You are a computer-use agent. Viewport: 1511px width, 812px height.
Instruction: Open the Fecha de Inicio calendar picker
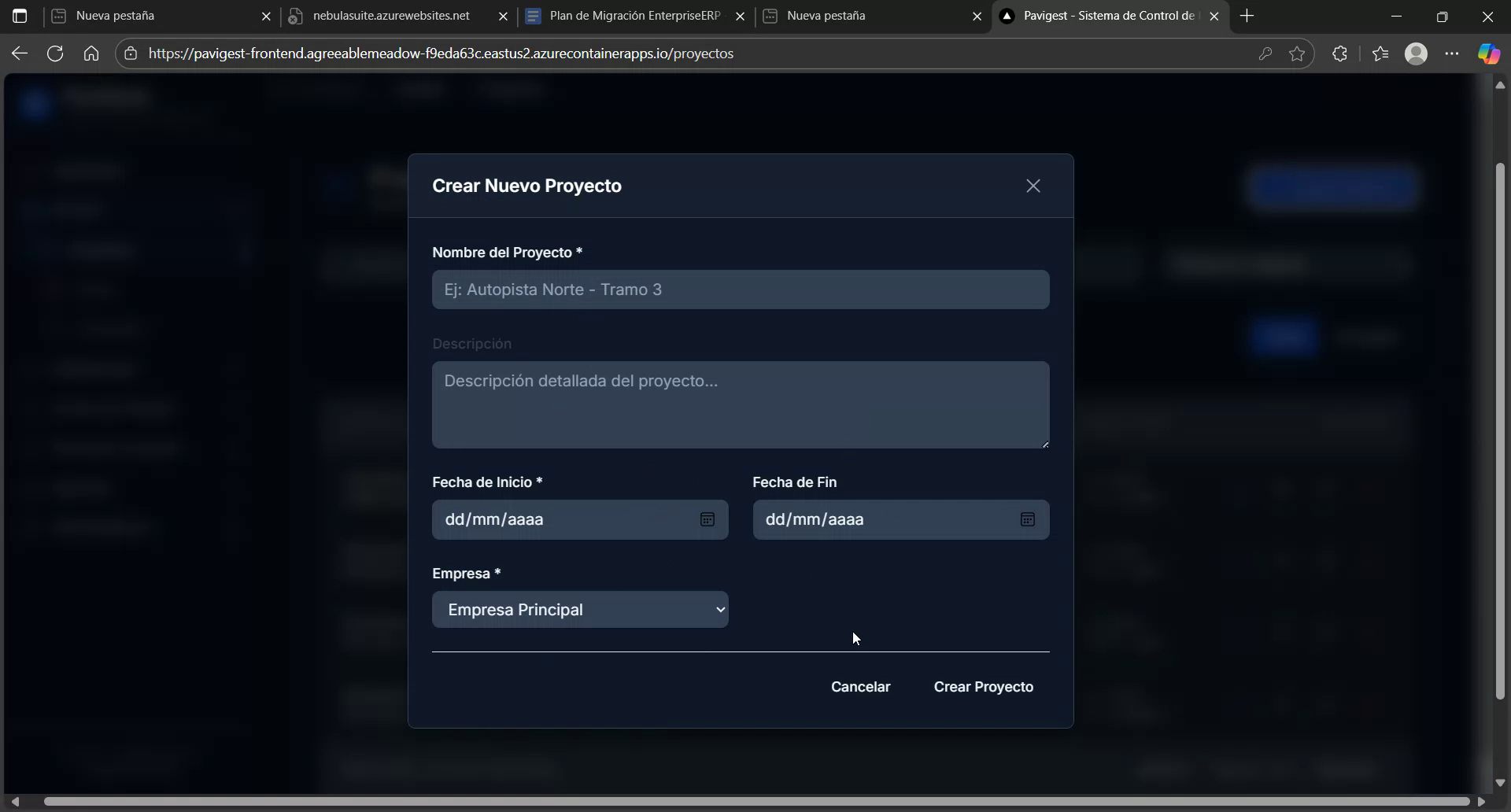click(x=707, y=519)
